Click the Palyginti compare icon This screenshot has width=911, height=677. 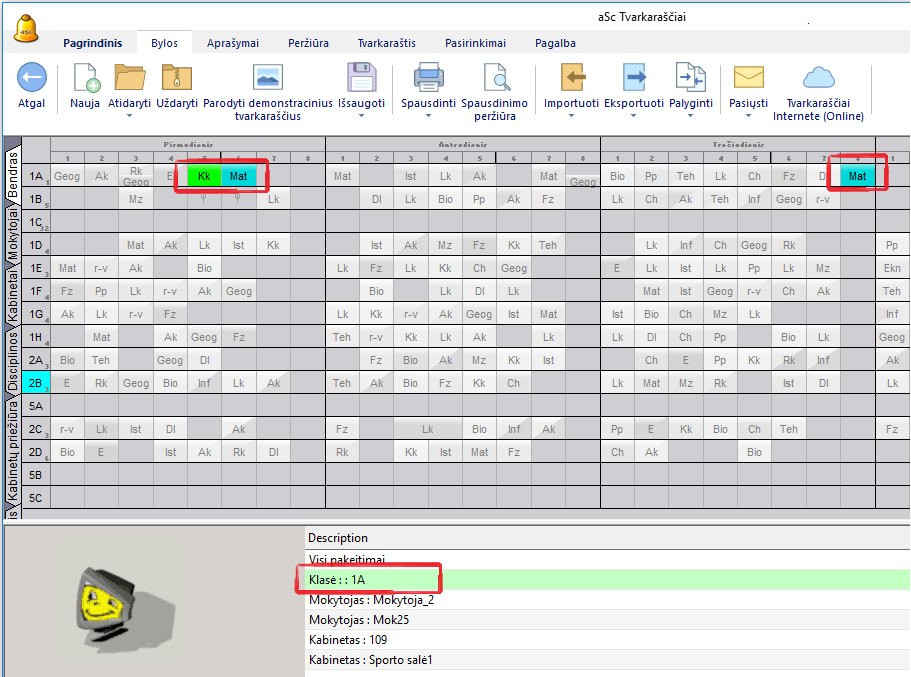click(690, 78)
